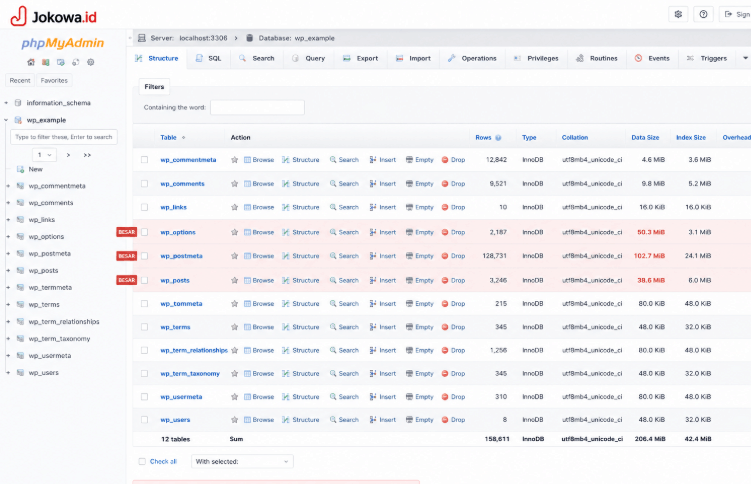Click the Filters heading label

pos(154,87)
